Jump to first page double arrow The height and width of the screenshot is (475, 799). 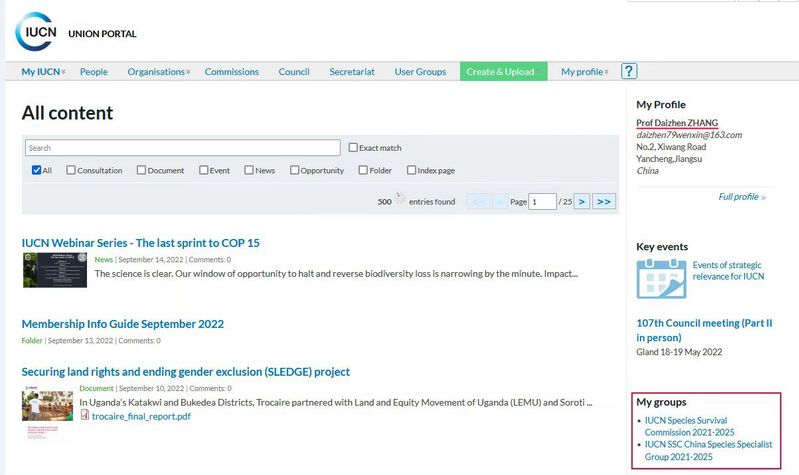coord(478,201)
